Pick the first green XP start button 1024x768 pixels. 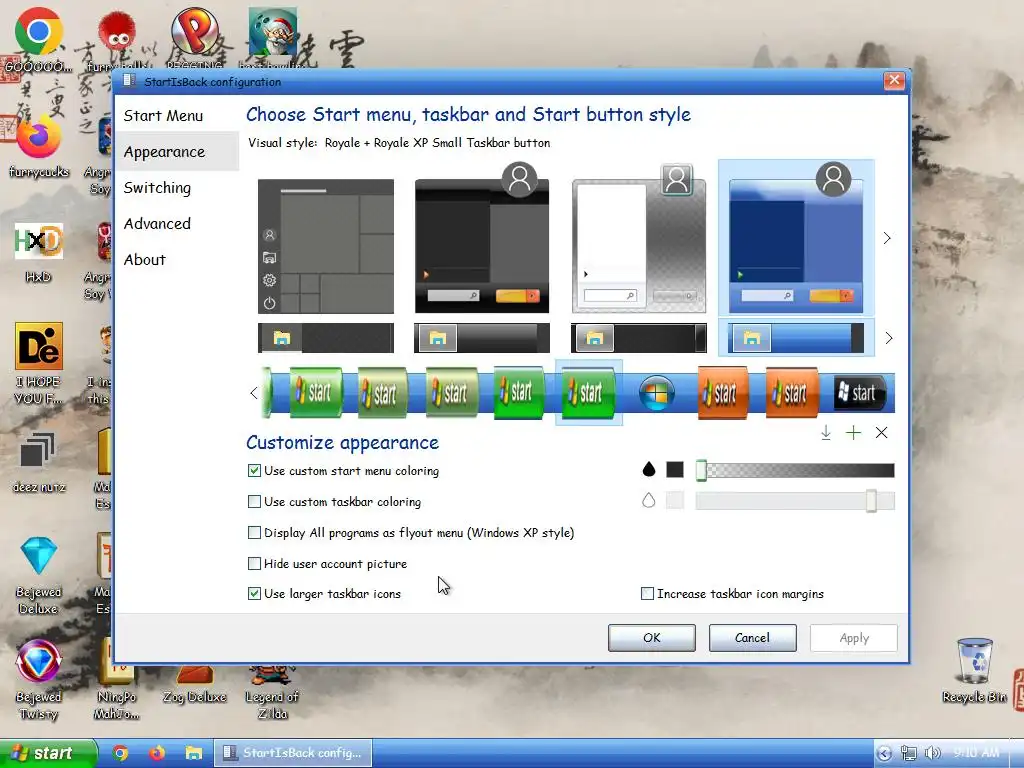315,392
